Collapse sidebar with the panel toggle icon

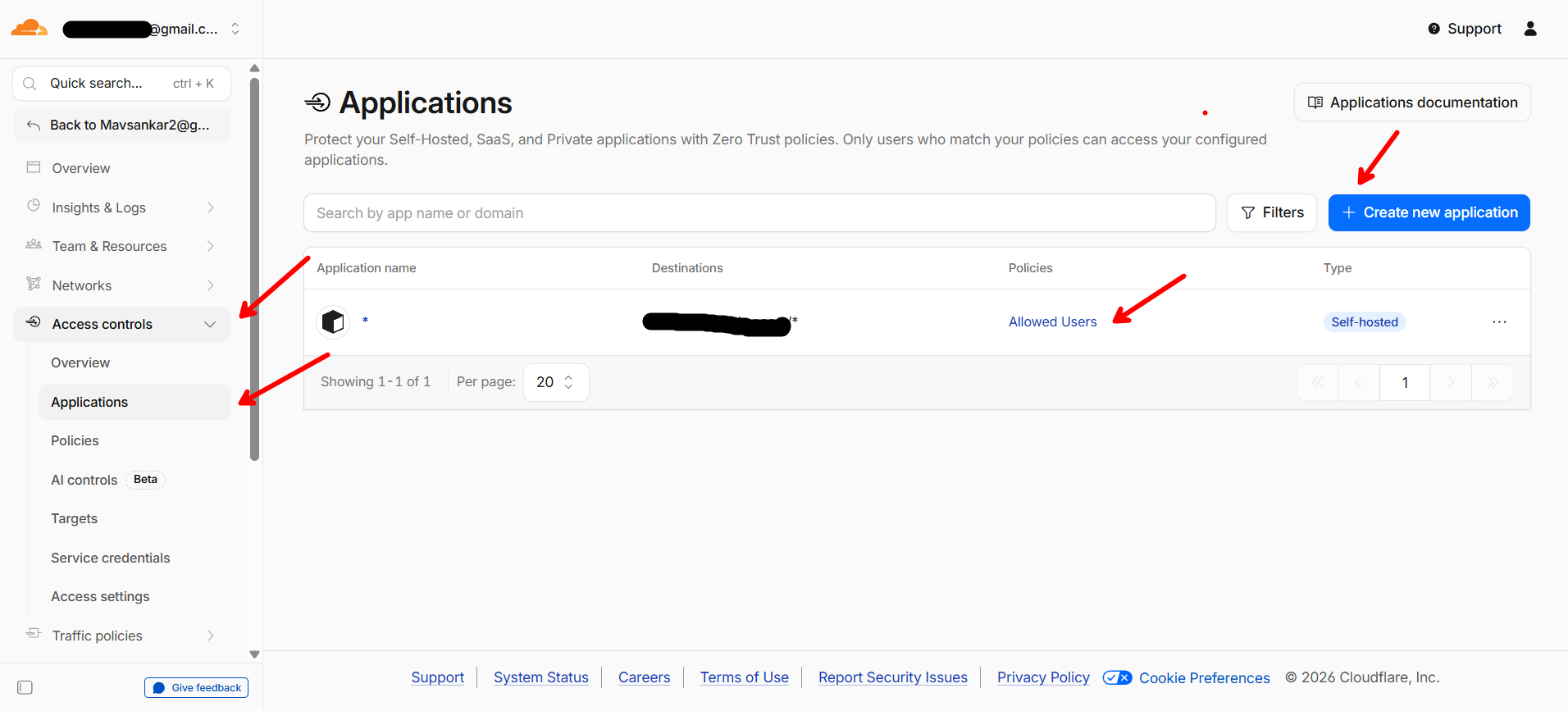click(25, 687)
